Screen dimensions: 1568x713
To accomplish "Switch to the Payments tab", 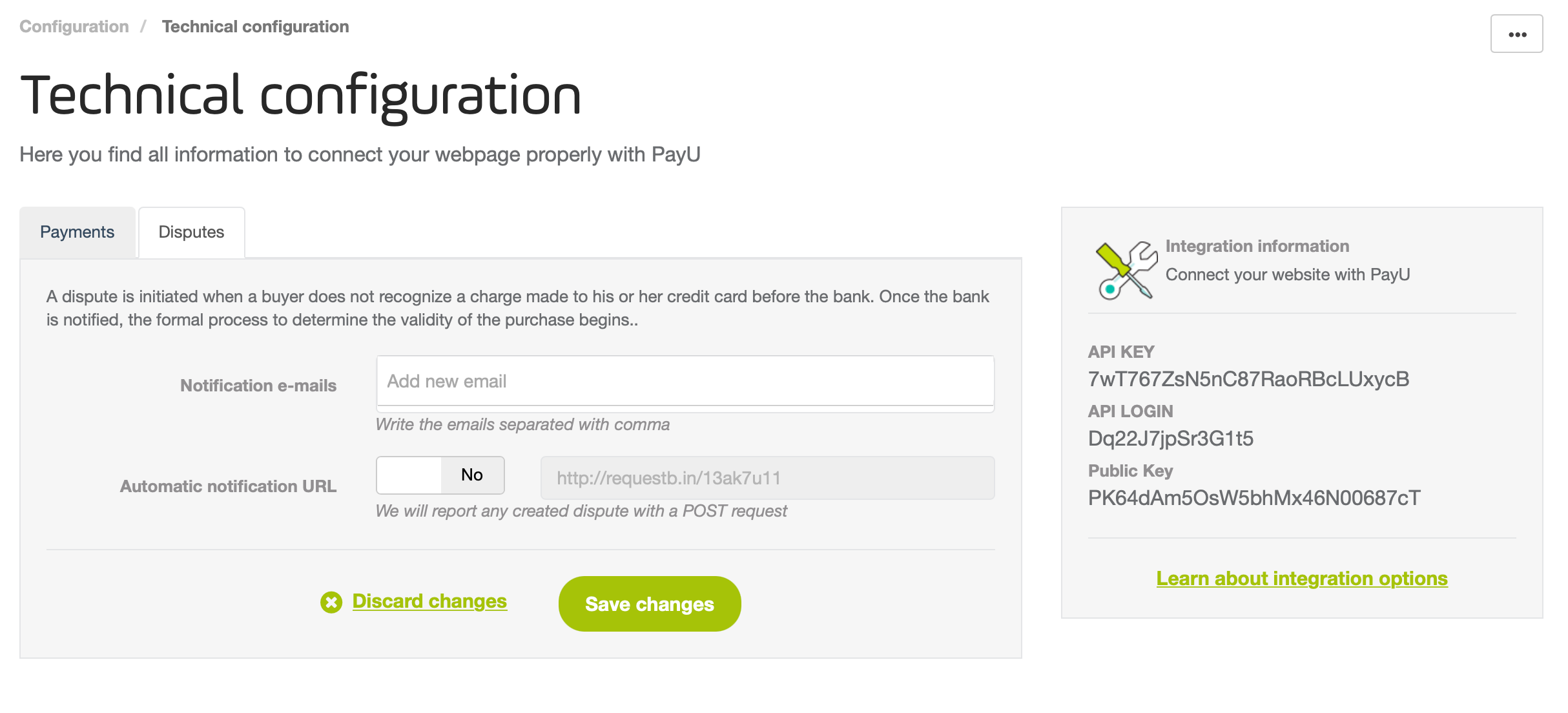I will pos(77,232).
